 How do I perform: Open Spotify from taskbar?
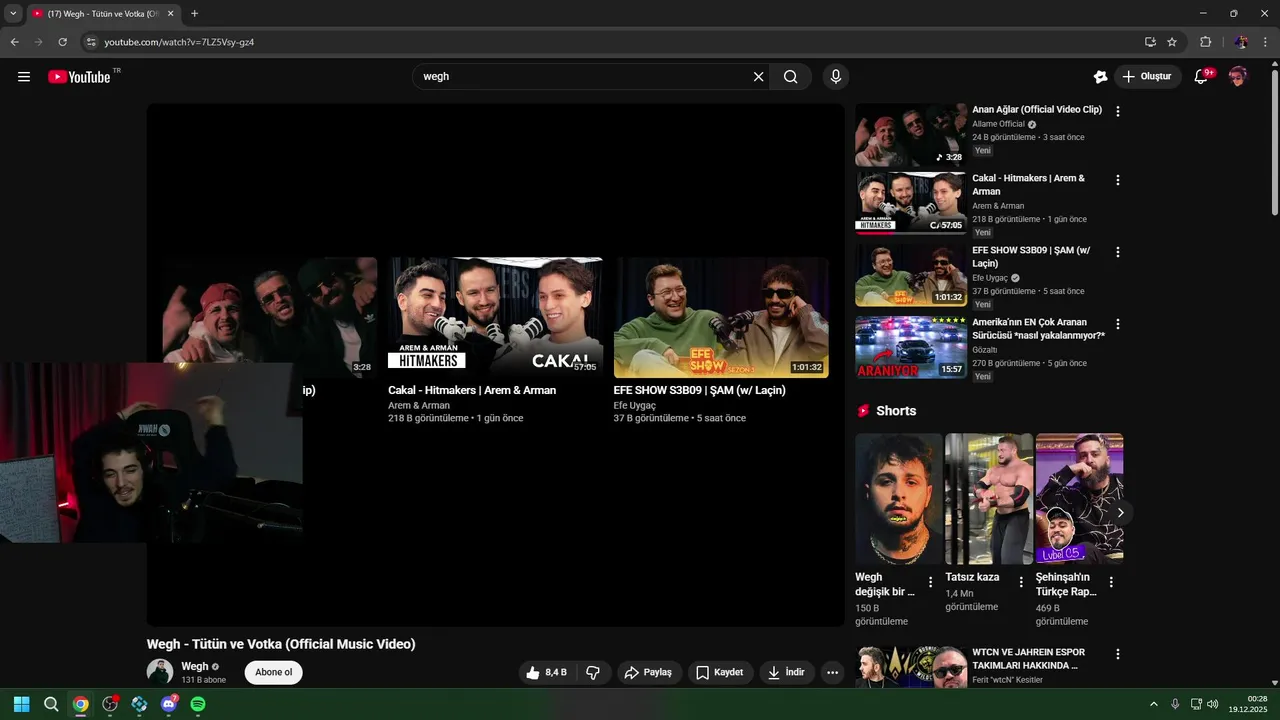[x=198, y=704]
